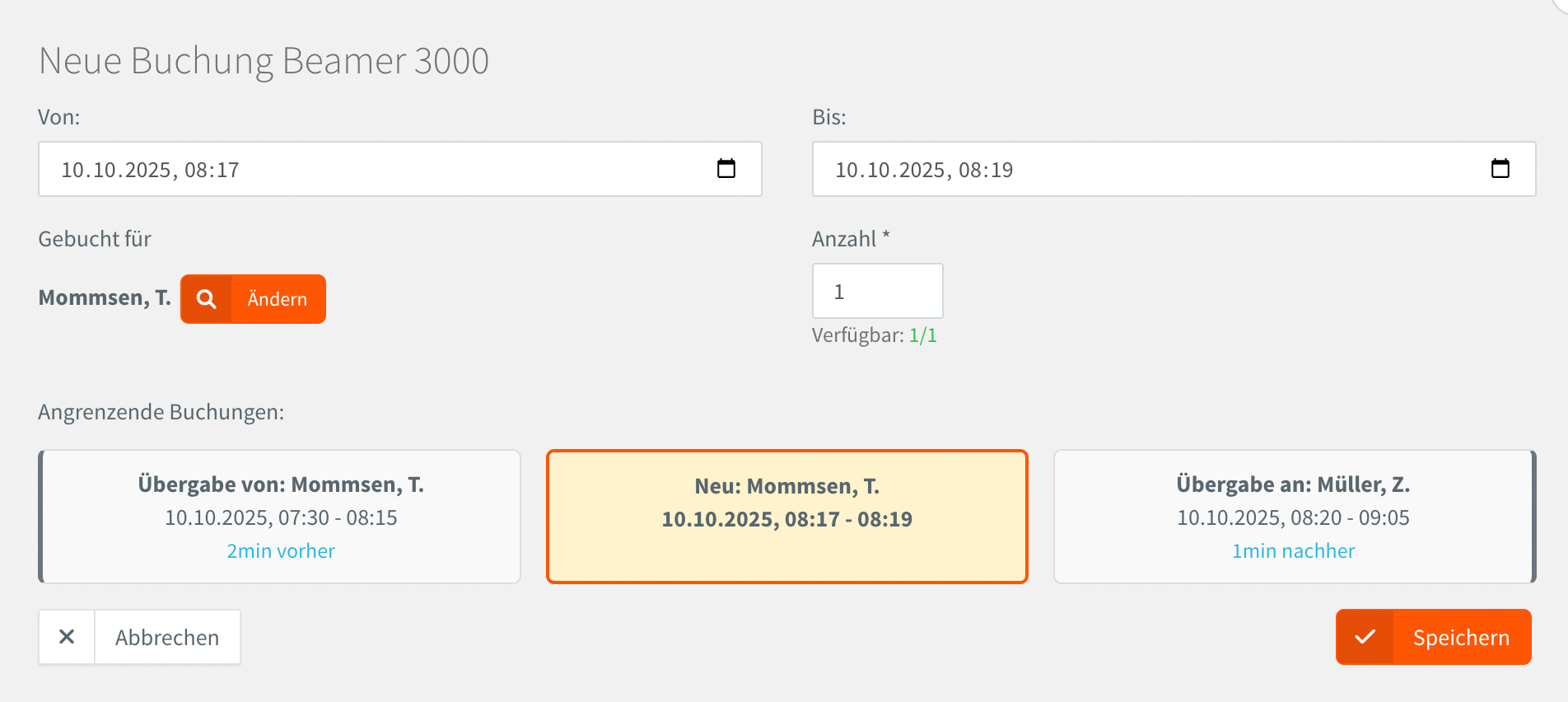Follow the "2min vorher" link

click(x=281, y=550)
